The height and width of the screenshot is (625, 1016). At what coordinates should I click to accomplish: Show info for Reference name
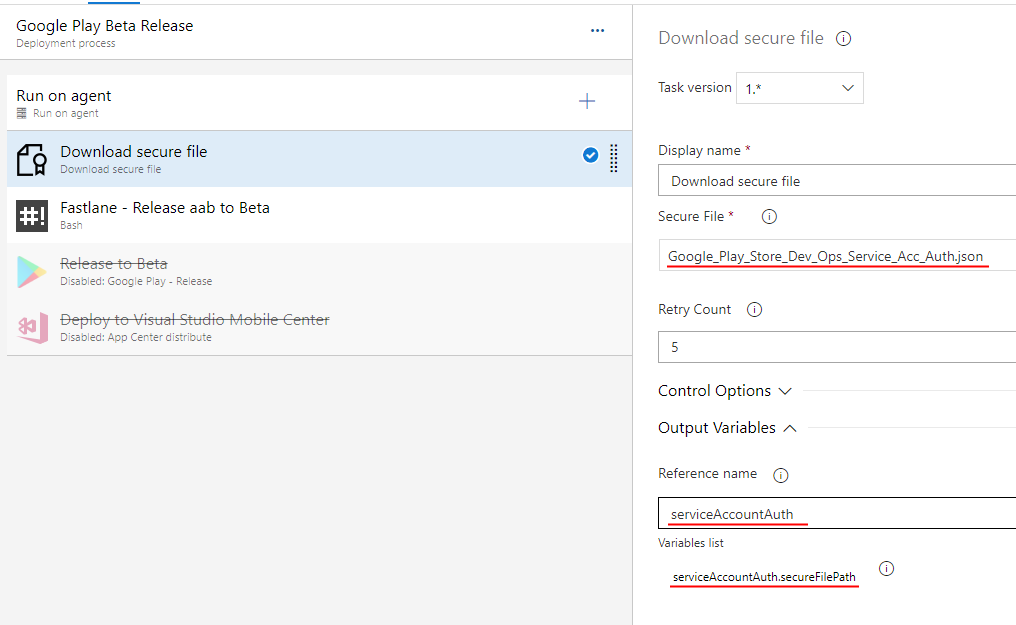pyautogui.click(x=781, y=475)
